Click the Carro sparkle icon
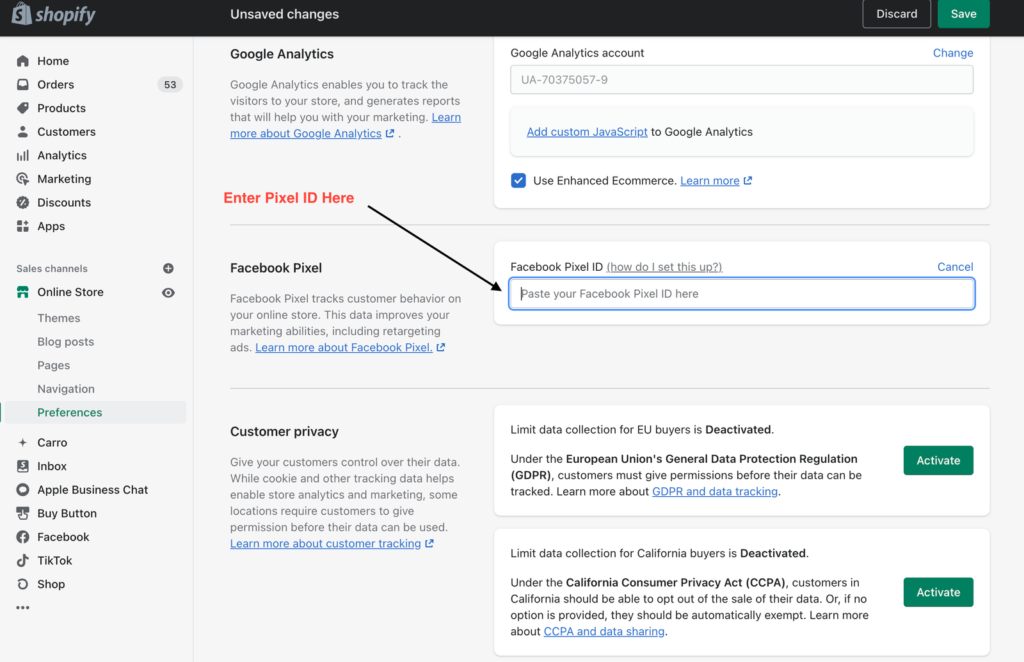The image size is (1024, 662). coord(23,442)
